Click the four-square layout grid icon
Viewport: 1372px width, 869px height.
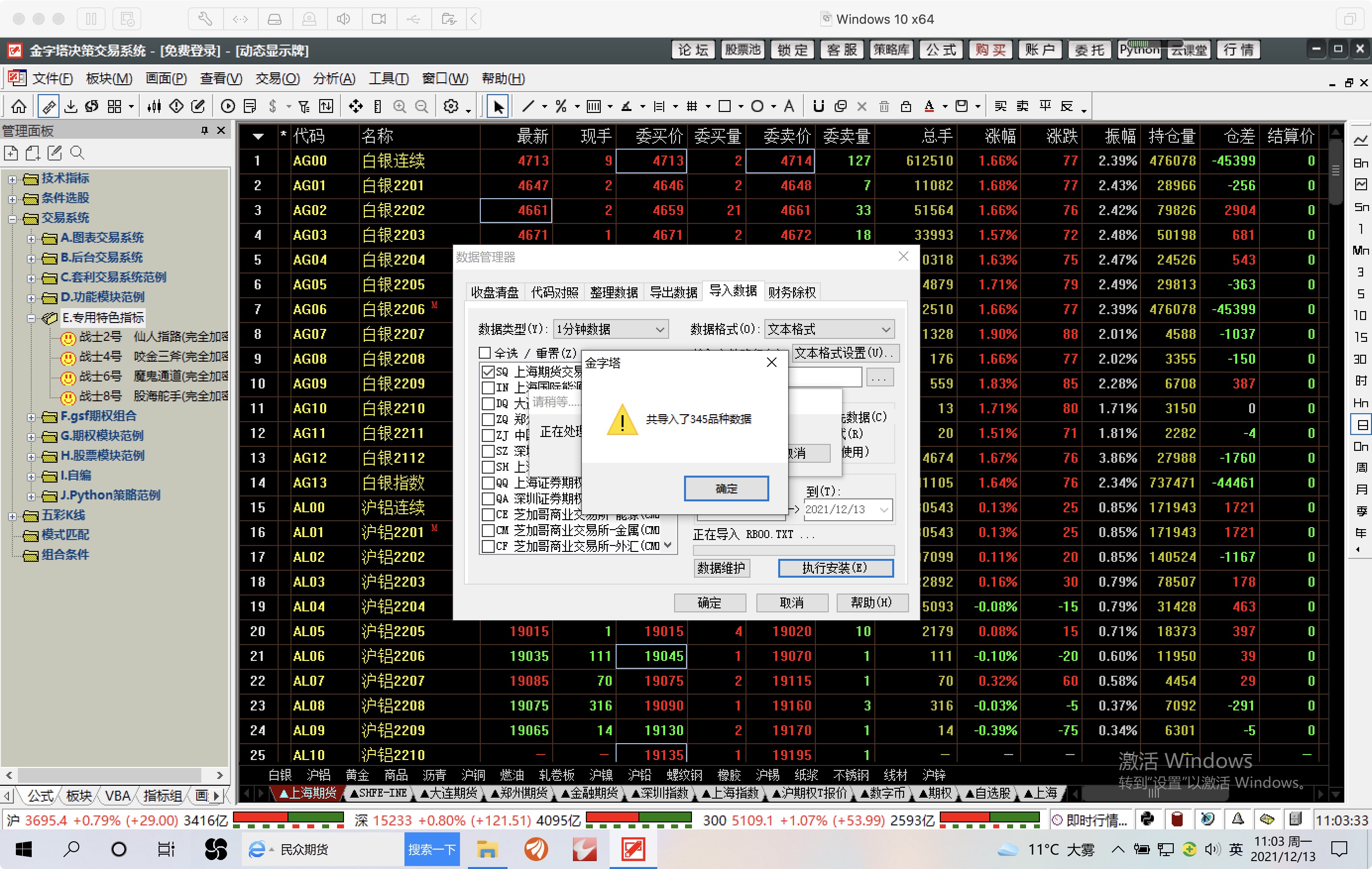click(x=114, y=107)
